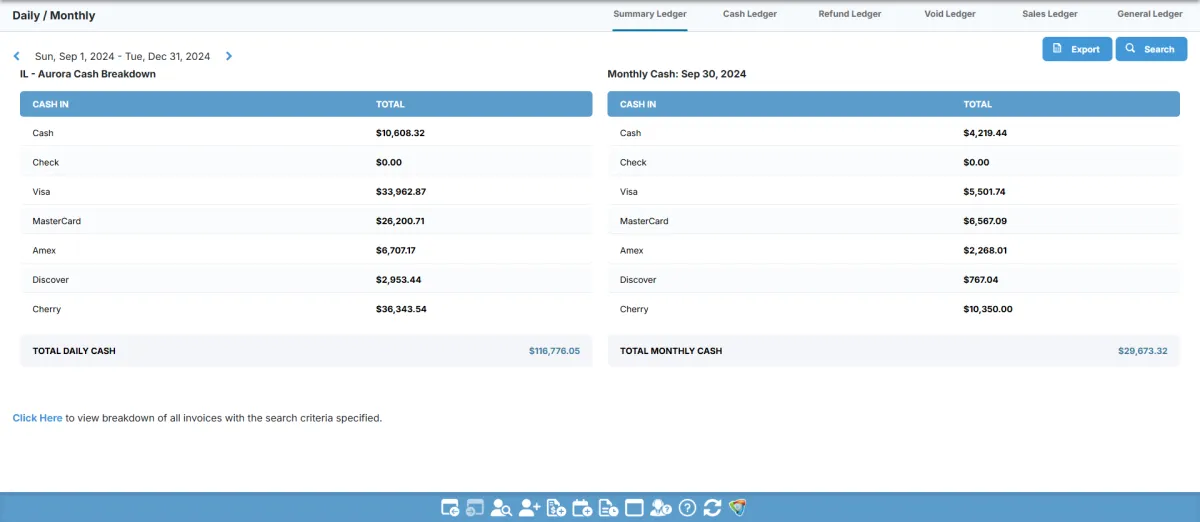Switch to the Void Ledger tab
Screen dimensions: 1200x522
click(x=950, y=14)
